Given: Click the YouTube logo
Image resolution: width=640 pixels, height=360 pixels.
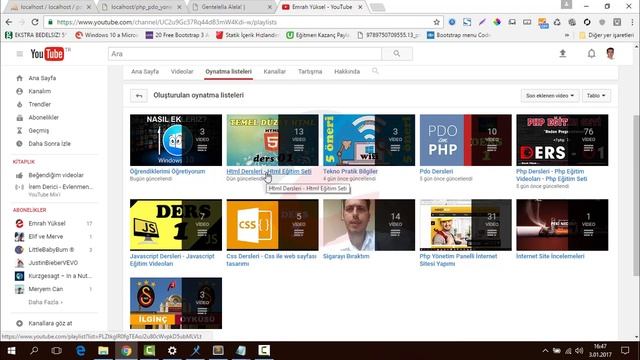Looking at the screenshot, I should click(x=47, y=54).
